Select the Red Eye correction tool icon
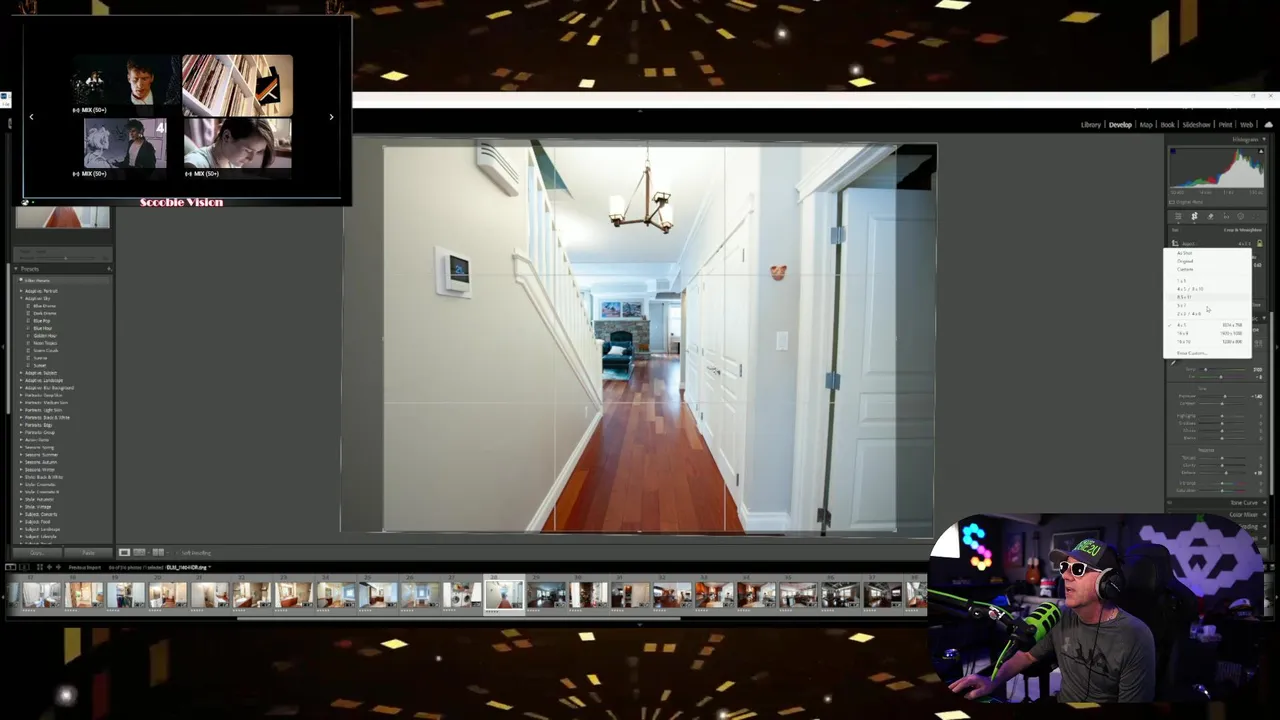This screenshot has height=720, width=1280. pyautogui.click(x=1226, y=216)
